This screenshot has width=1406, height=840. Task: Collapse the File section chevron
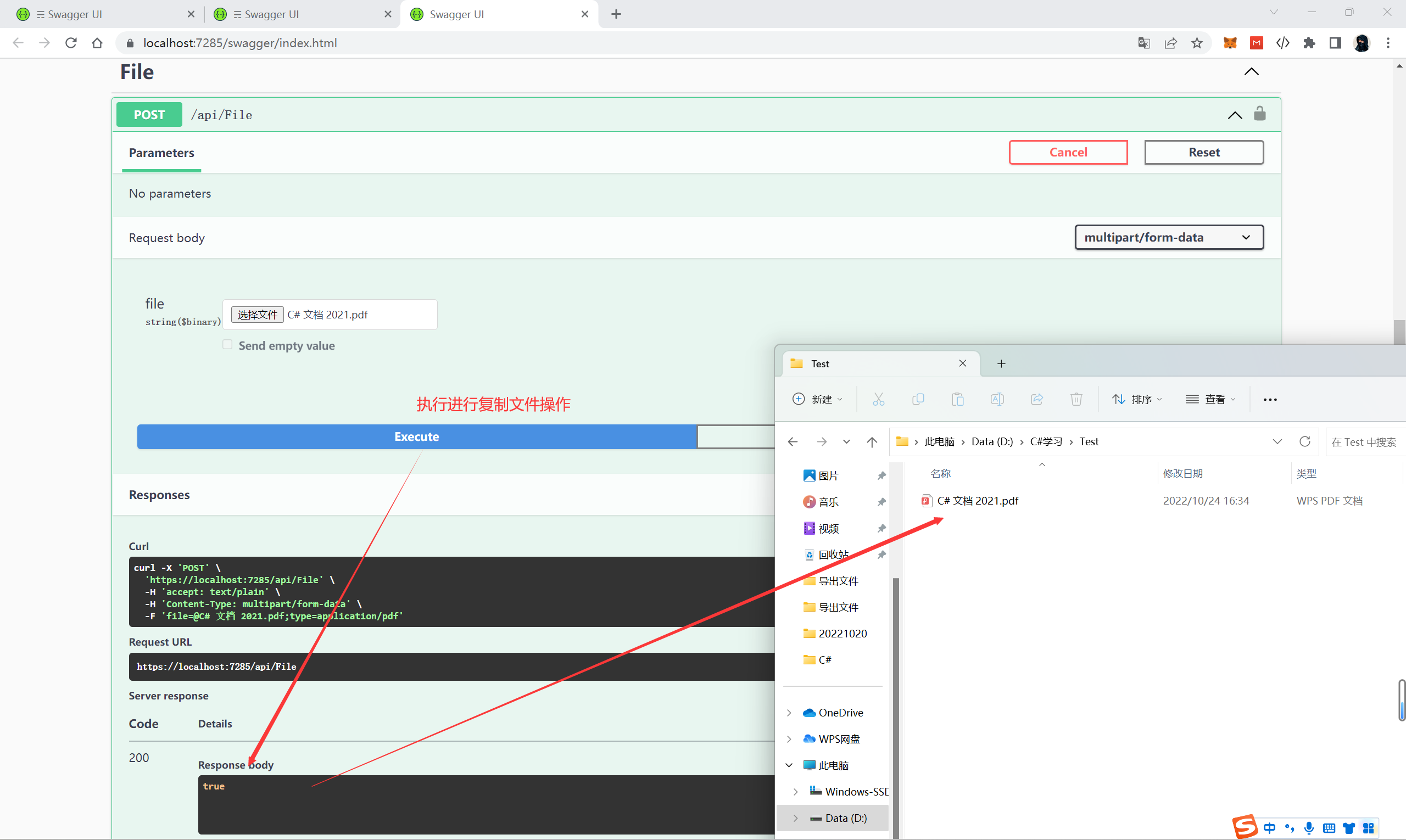click(x=1251, y=72)
